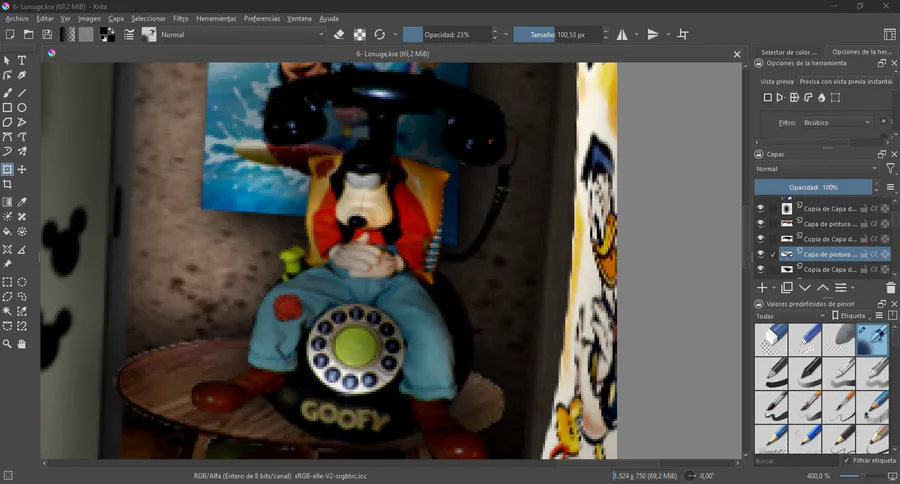Toggle the Filtrar etiqueta checkbox
This screenshot has height=484, width=900.
(847, 460)
